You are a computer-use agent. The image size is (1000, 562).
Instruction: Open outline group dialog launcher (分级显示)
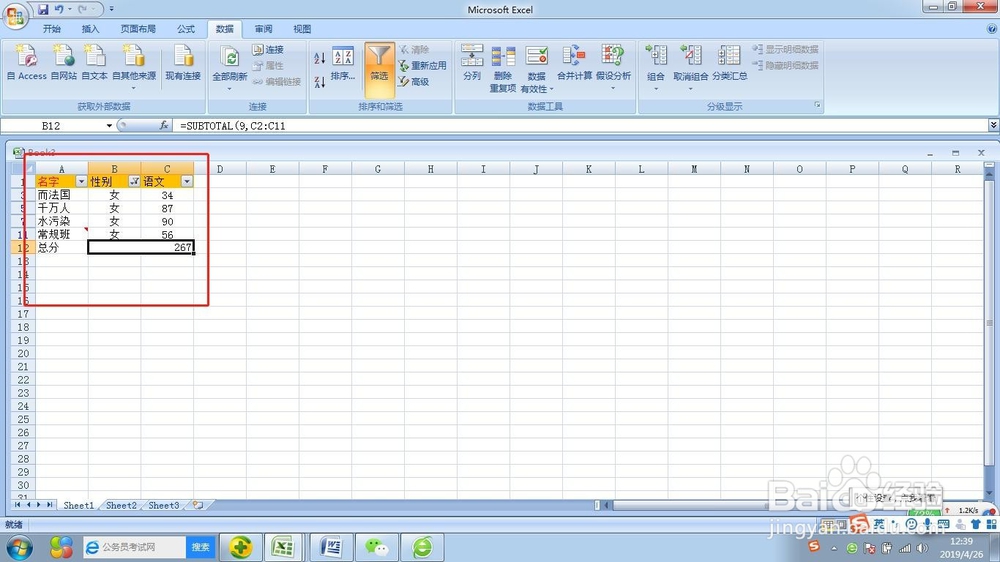[x=818, y=105]
